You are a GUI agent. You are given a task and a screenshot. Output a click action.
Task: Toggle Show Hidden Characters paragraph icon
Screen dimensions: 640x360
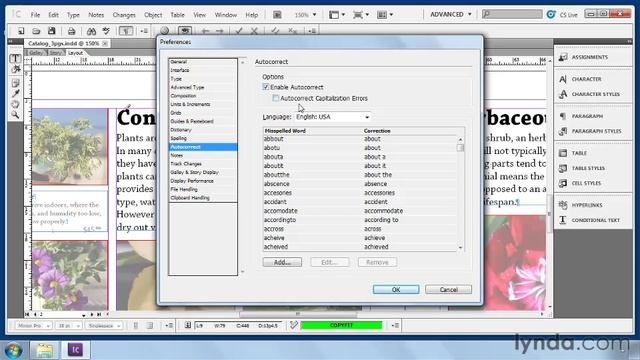coord(125,31)
